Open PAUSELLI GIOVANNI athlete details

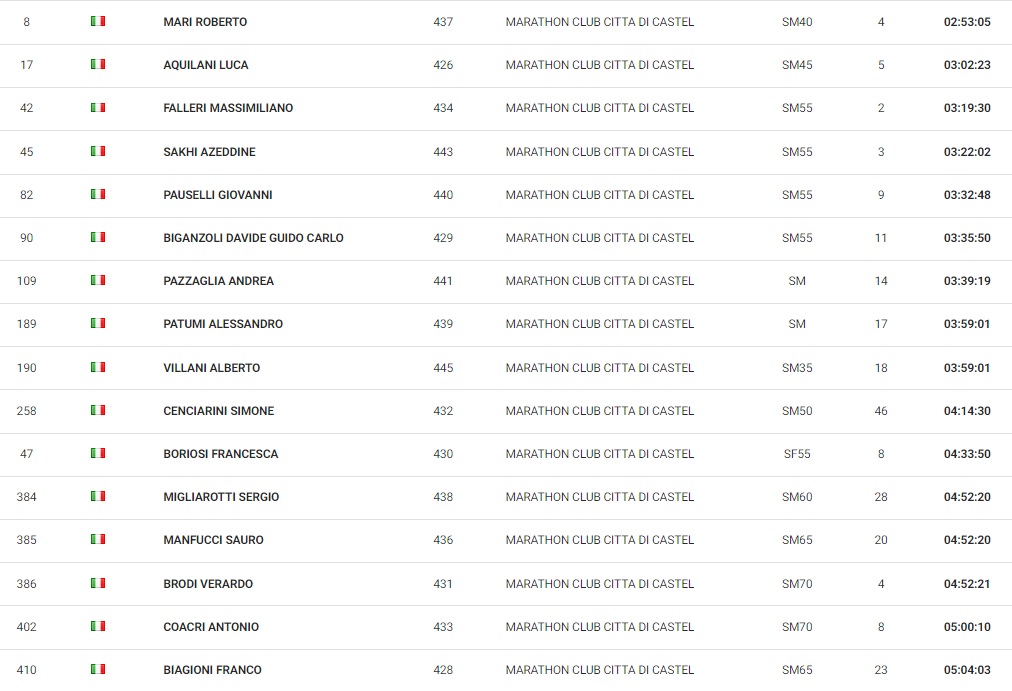tap(218, 195)
